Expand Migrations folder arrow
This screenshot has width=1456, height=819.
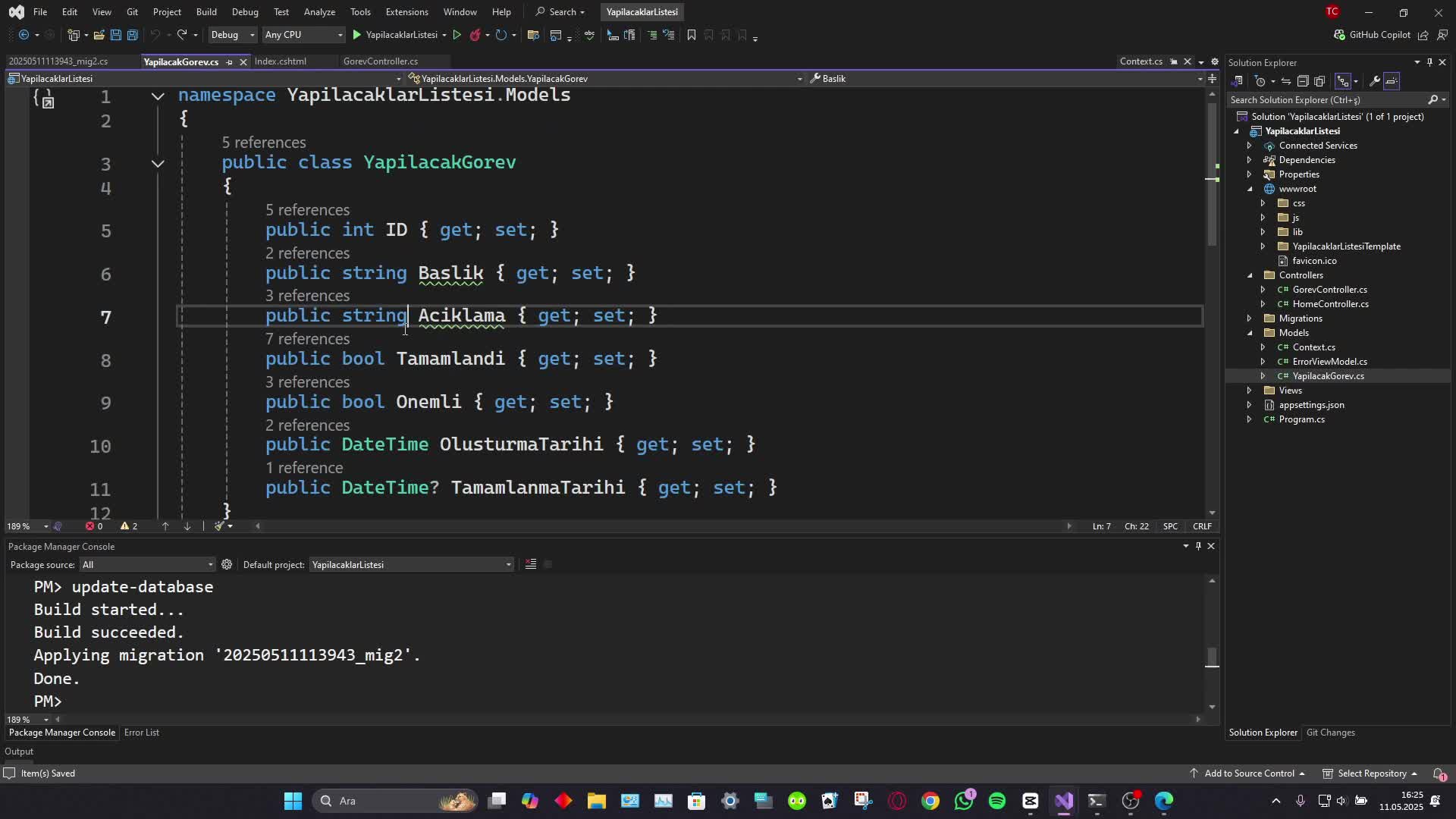(1249, 318)
